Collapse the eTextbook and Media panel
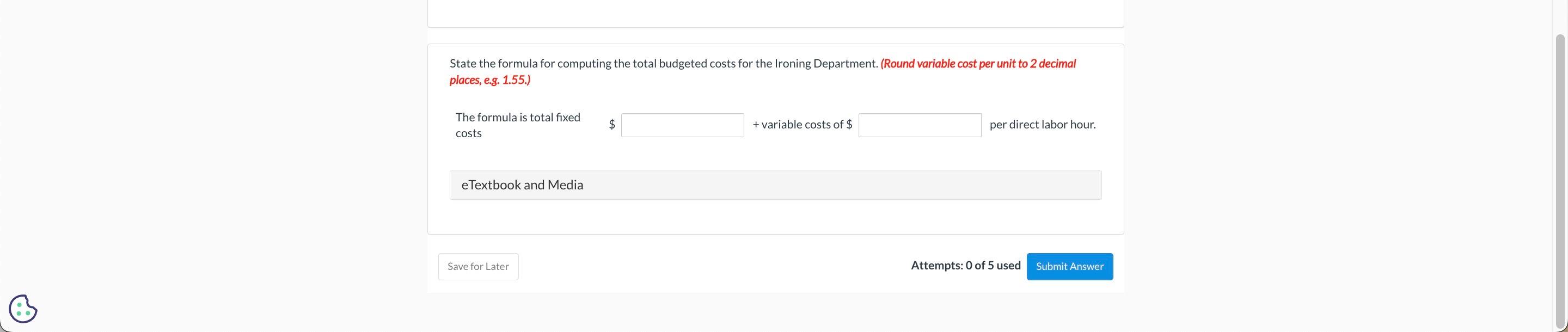 [522, 183]
